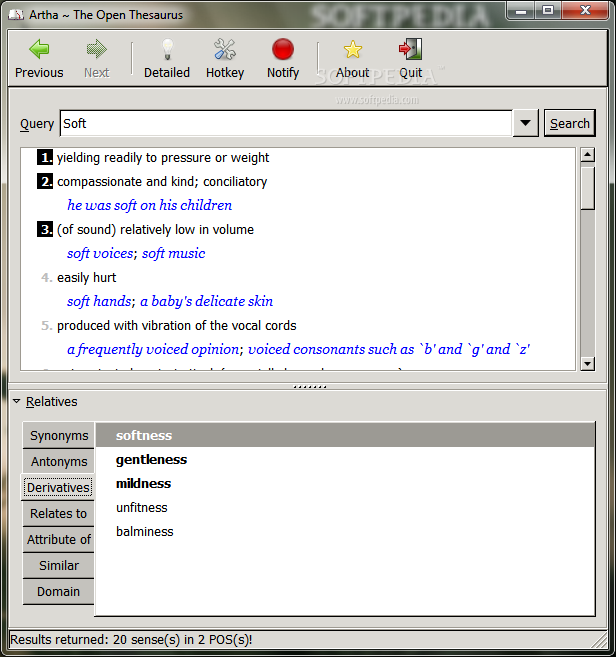Viewport: 616px width, 657px height.
Task: Click the Search button
Action: 569,123
